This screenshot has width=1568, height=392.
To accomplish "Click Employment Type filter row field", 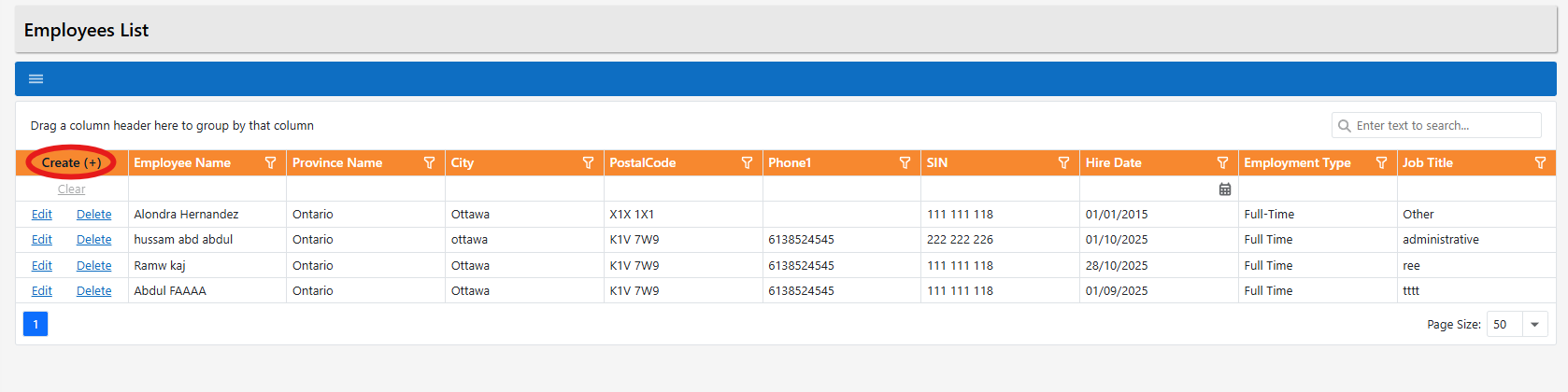I will [x=1318, y=189].
